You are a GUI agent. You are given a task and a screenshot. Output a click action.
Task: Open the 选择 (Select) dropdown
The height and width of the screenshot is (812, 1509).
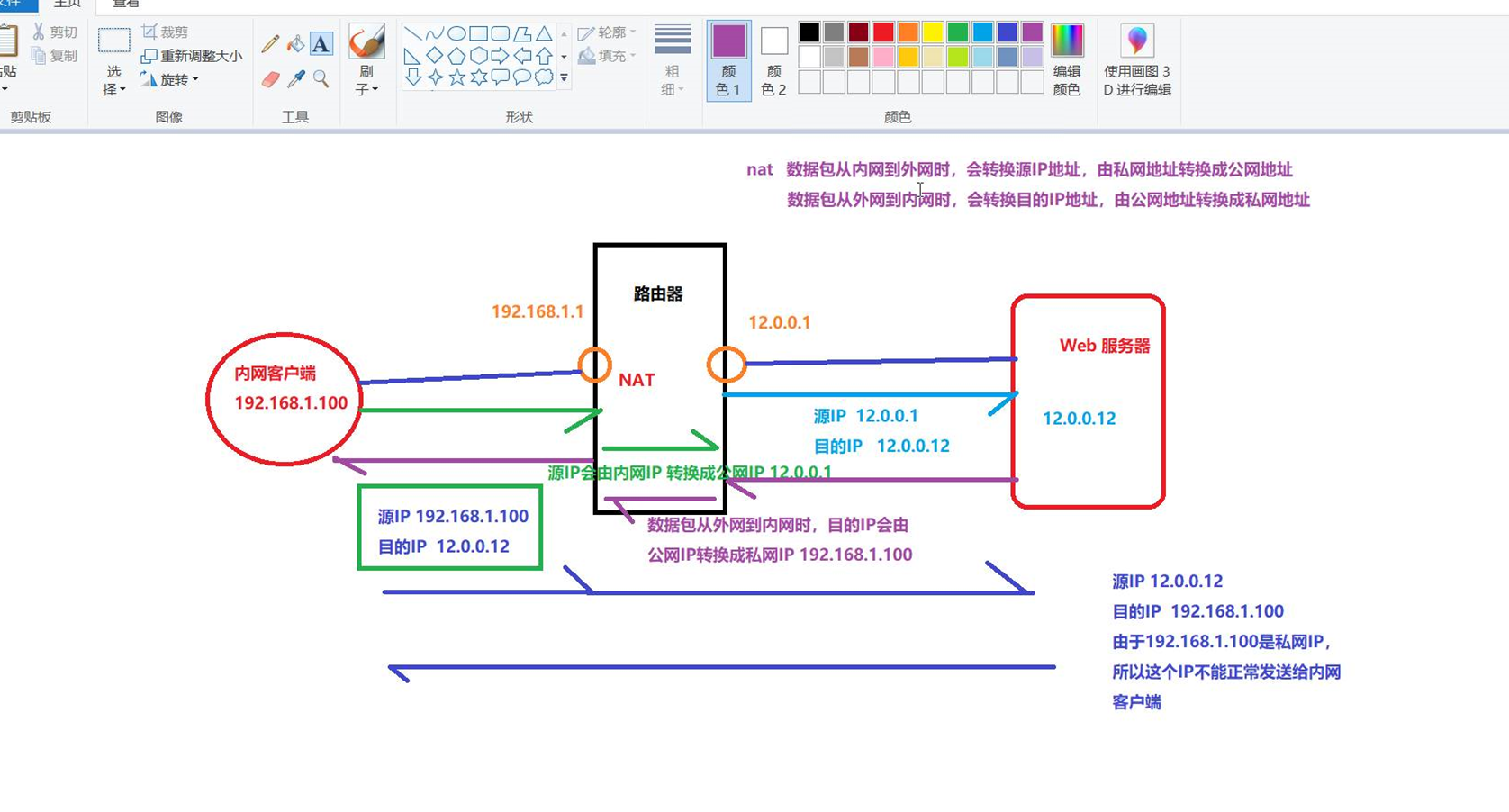(x=113, y=81)
